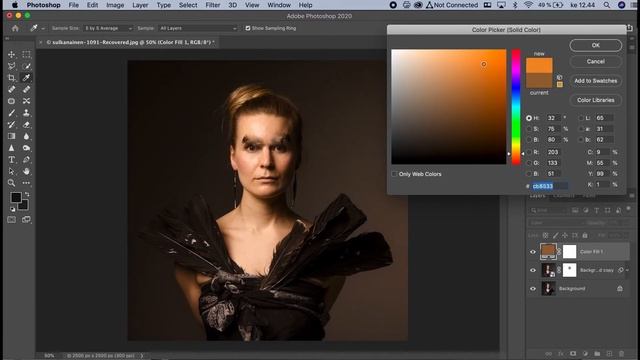
Task: Hide the Background layer eye icon
Action: coord(533,289)
